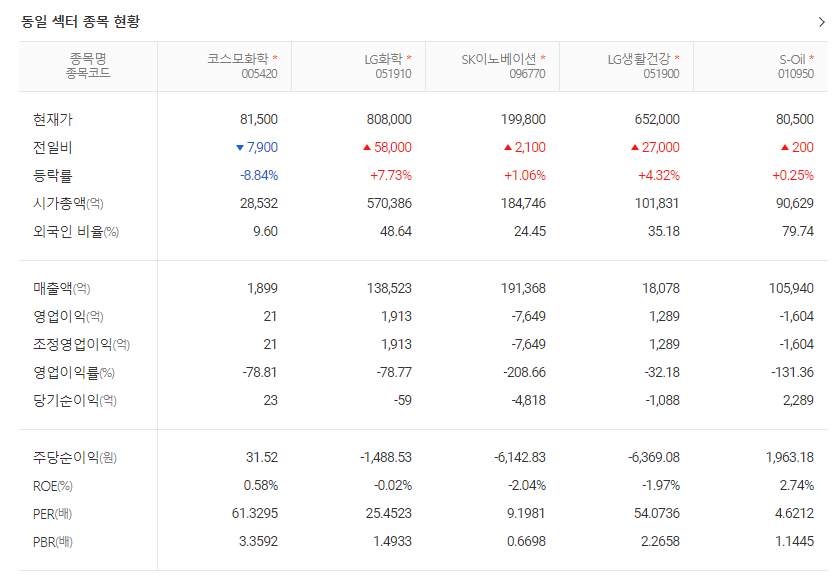
Task: Click the net income value 2,289
Action: click(798, 400)
